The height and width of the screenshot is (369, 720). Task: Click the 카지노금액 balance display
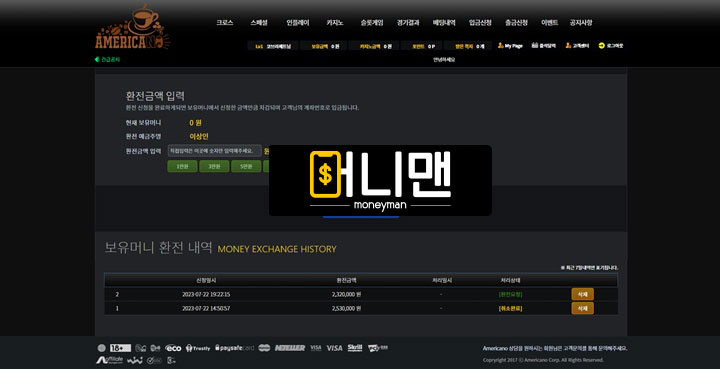click(375, 46)
